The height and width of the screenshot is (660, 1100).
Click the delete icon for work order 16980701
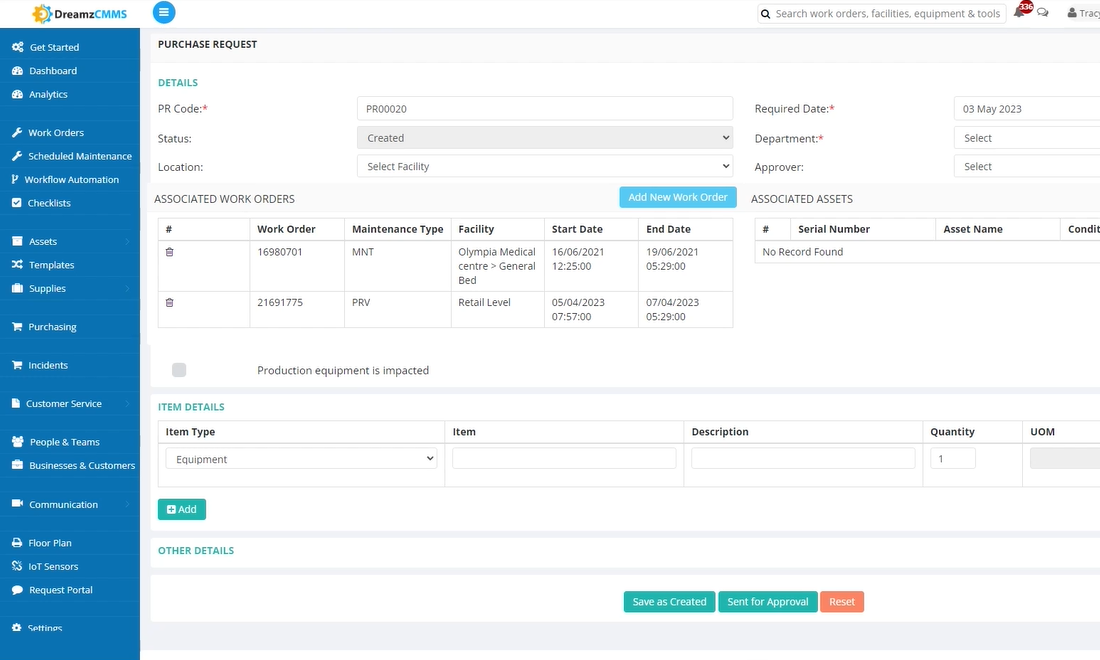(169, 251)
